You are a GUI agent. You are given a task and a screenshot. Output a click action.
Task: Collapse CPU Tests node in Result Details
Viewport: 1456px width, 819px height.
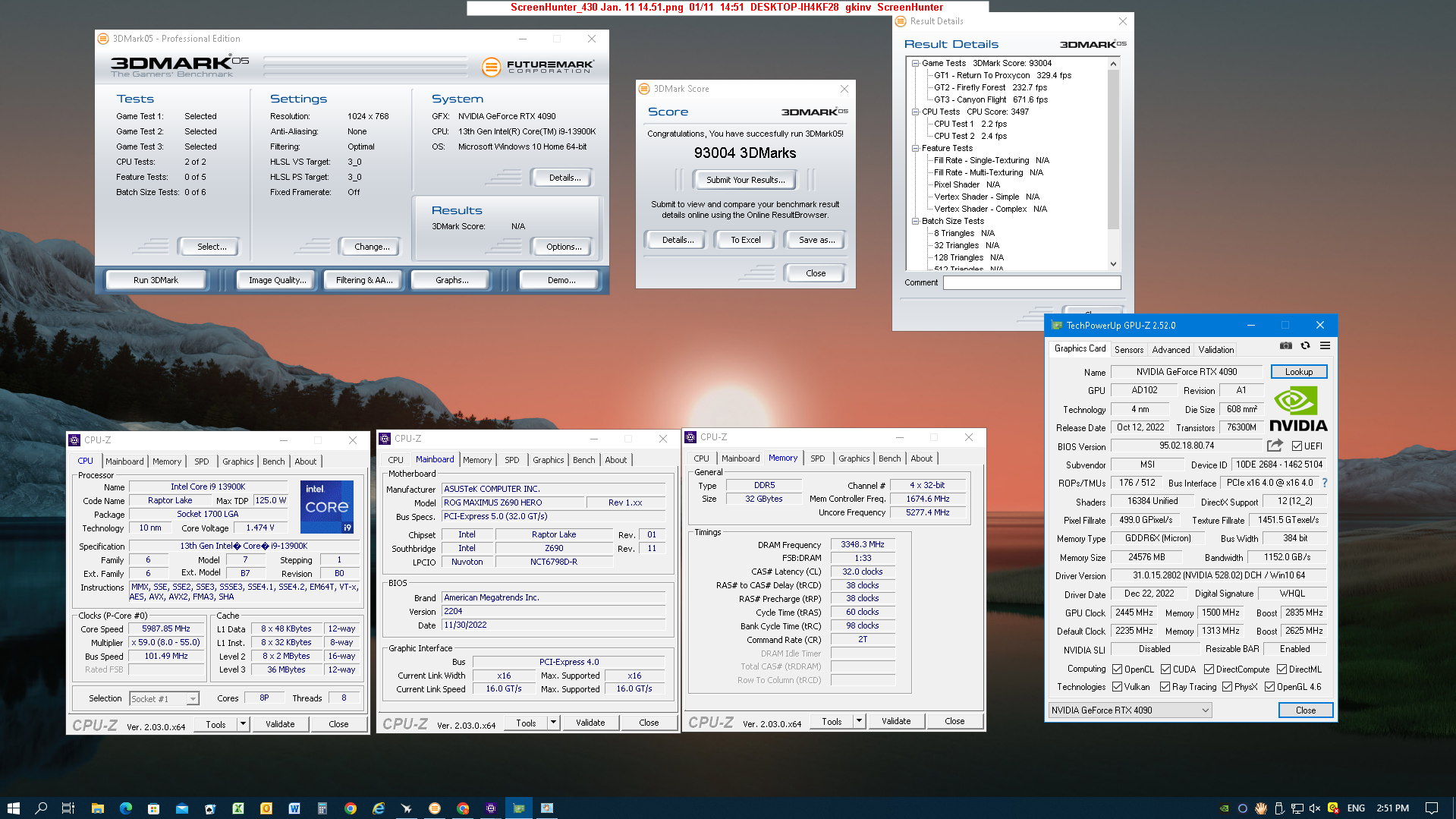coord(915,112)
